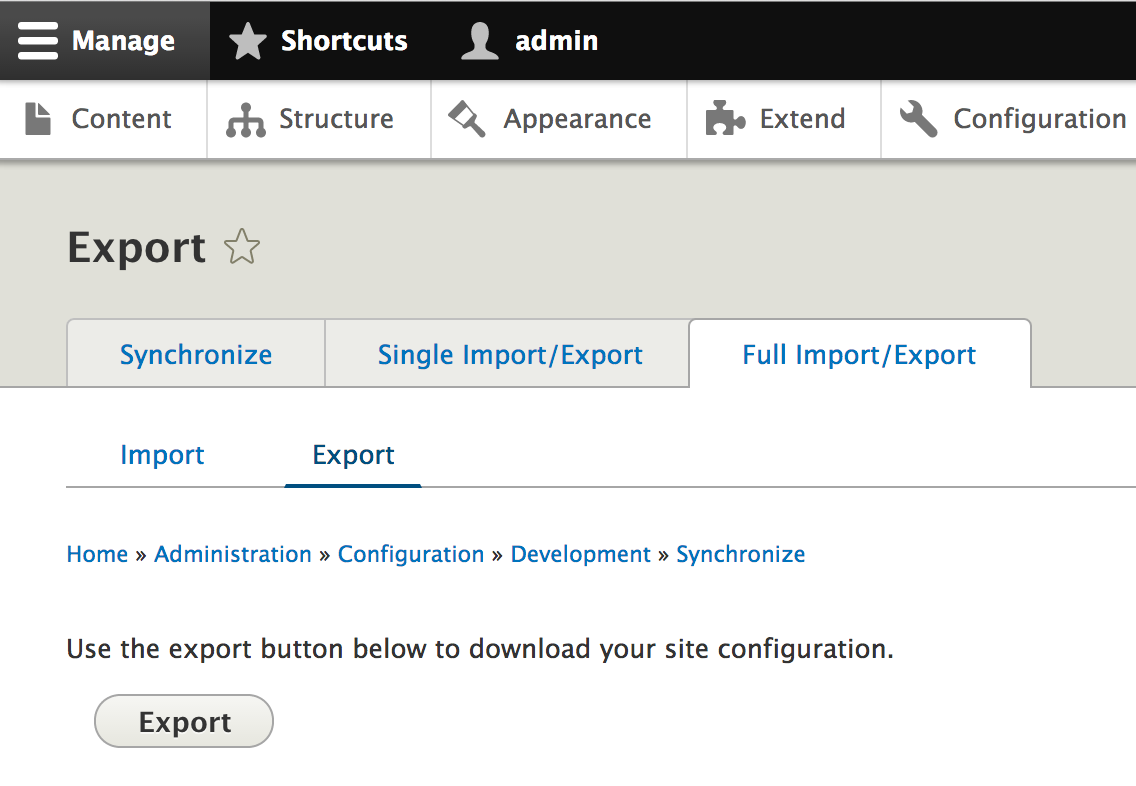
Task: Follow the Synchronize breadcrumb link
Action: (x=740, y=554)
